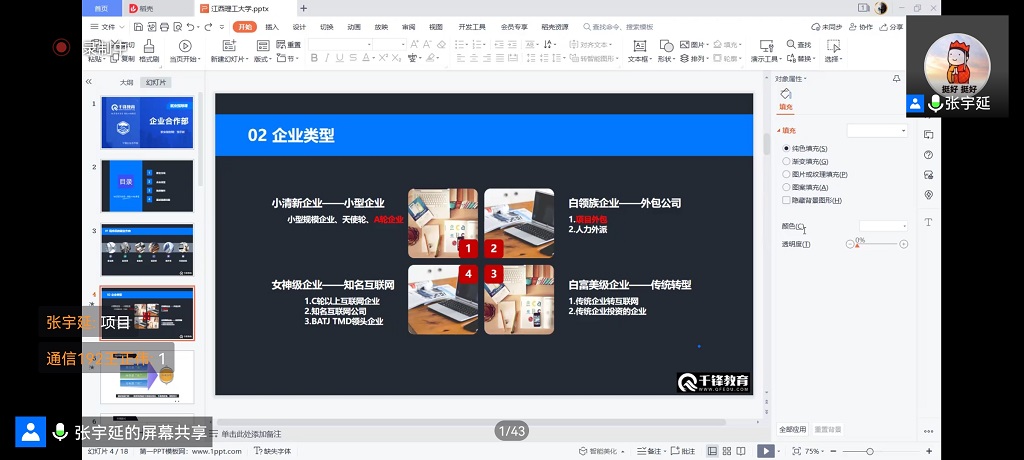The width and height of the screenshot is (1024, 460).
Task: Click the Smart Beautify (智能美化) button
Action: click(601, 451)
